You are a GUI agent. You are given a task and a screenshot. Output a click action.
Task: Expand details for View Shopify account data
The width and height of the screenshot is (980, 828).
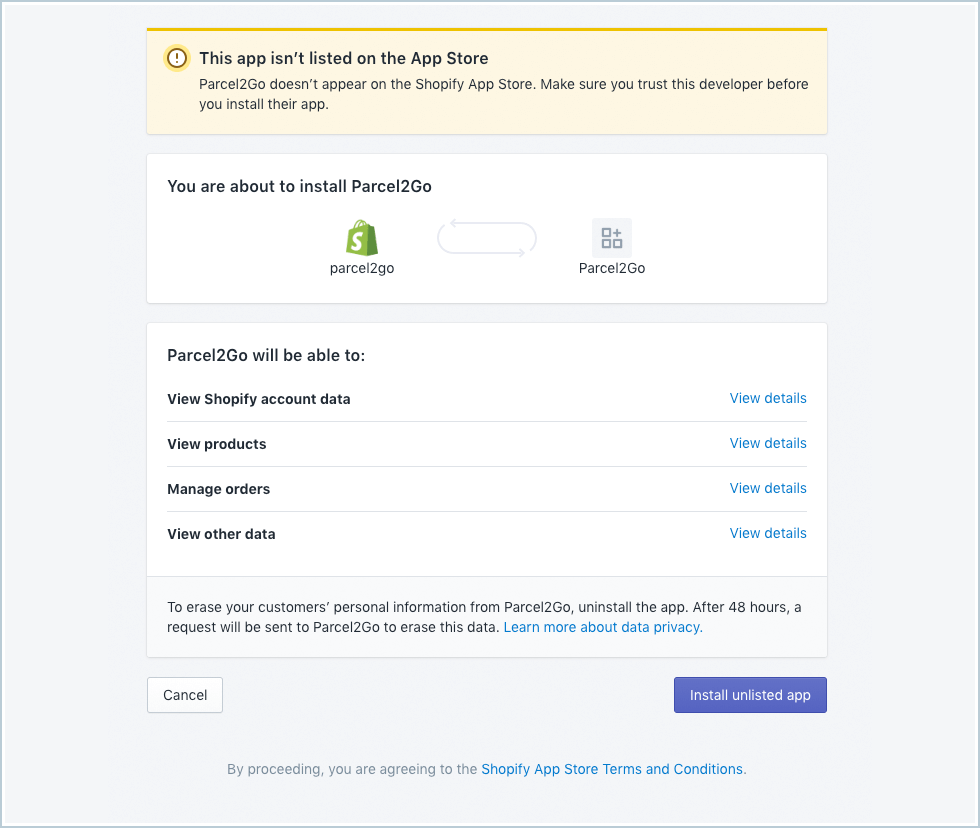pyautogui.click(x=767, y=398)
